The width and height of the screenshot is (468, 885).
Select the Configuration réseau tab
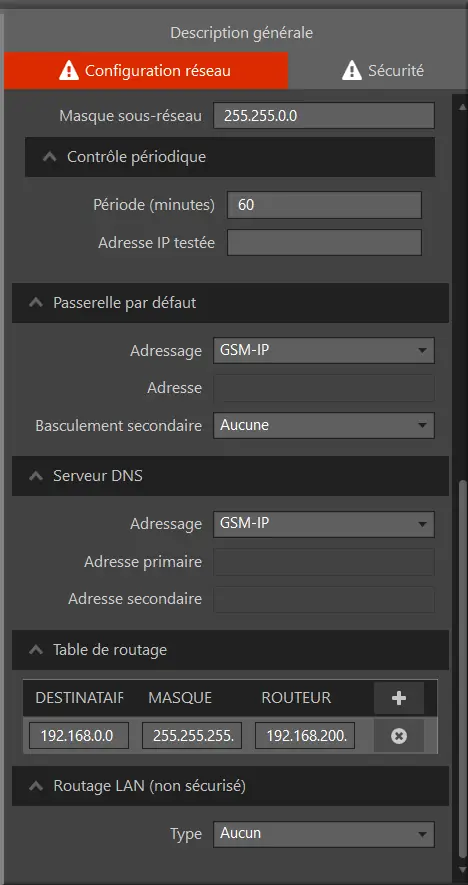[146, 71]
